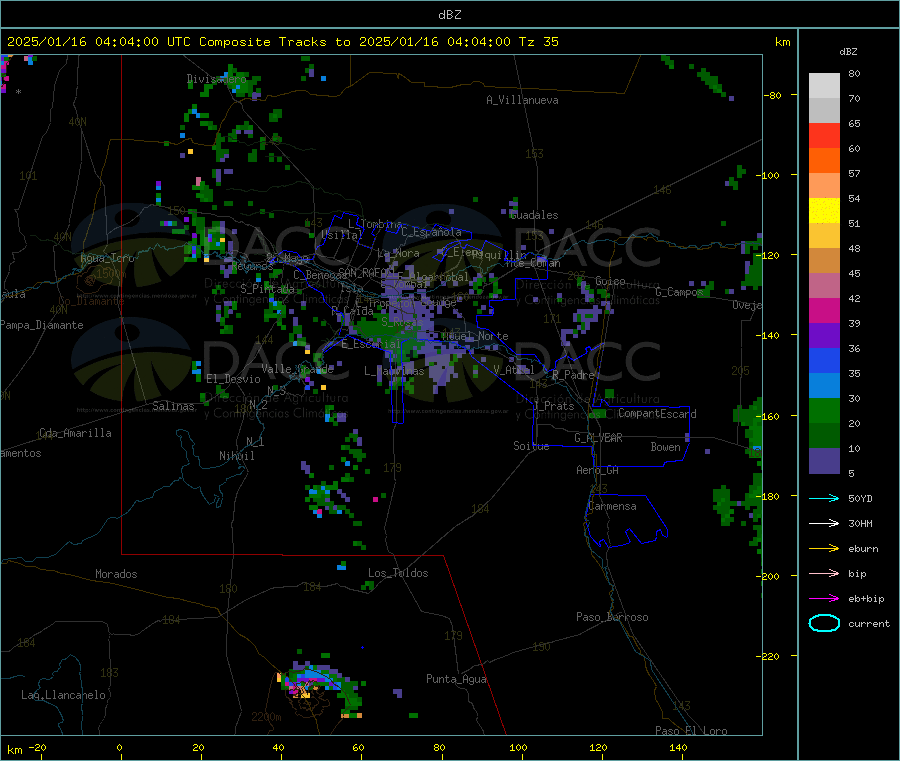Viewport: 900px width, 761px height.
Task: Click the bip pink arrow legend icon
Action: pyautogui.click(x=824, y=573)
